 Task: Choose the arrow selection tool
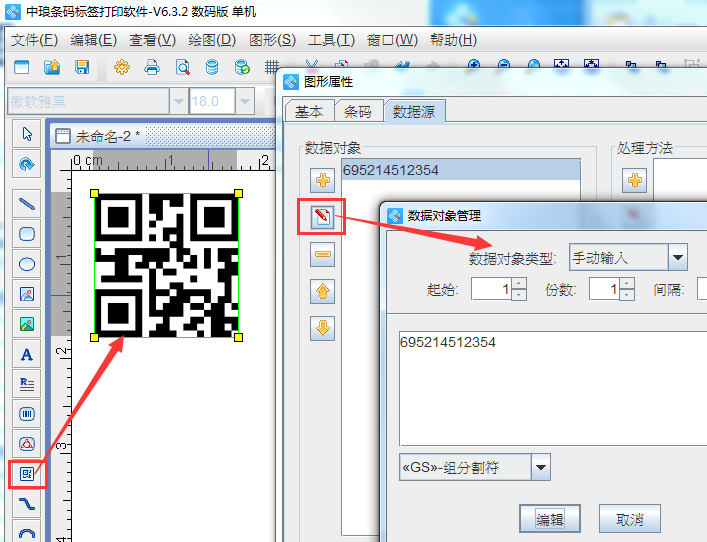27,134
